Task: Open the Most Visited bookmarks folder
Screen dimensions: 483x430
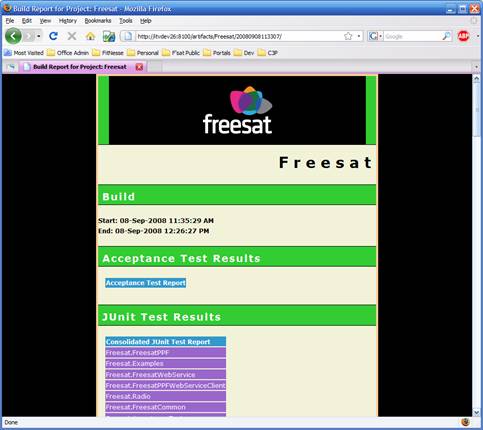Action: coord(24,53)
